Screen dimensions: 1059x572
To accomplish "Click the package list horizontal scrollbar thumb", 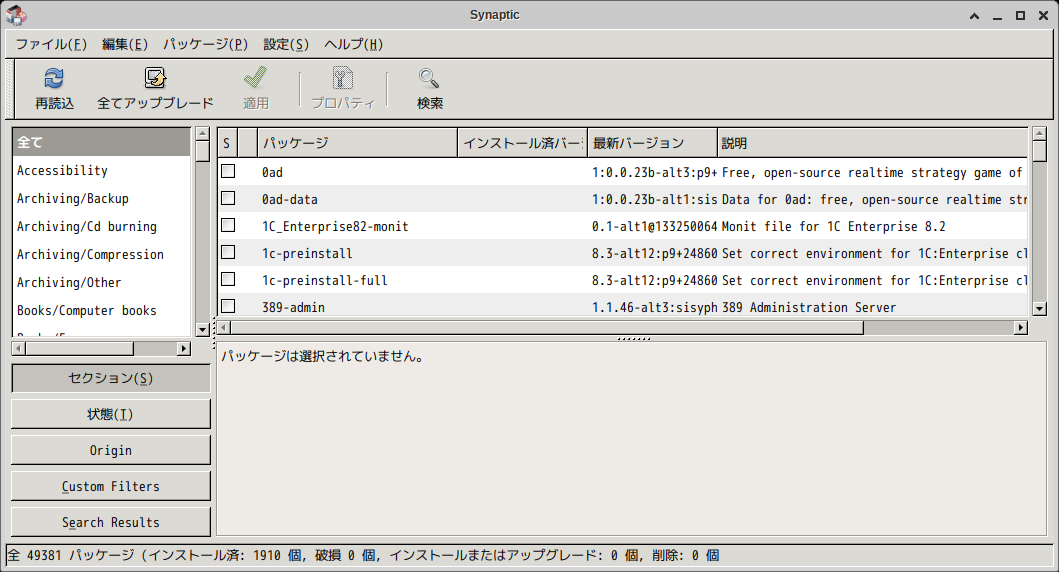I will (547, 328).
